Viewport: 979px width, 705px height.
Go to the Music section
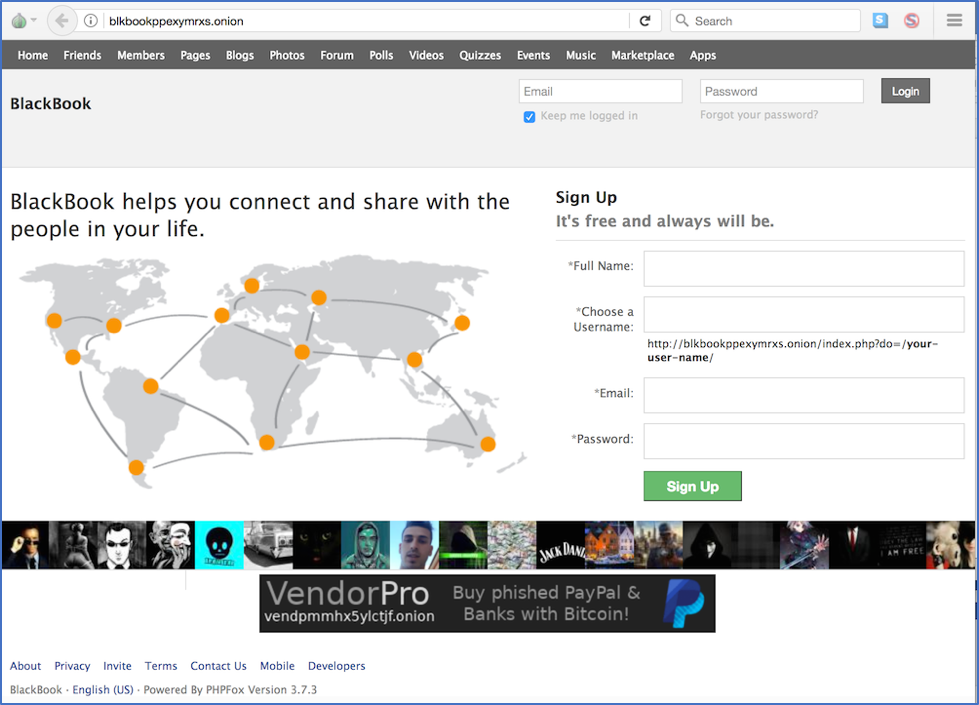[581, 55]
